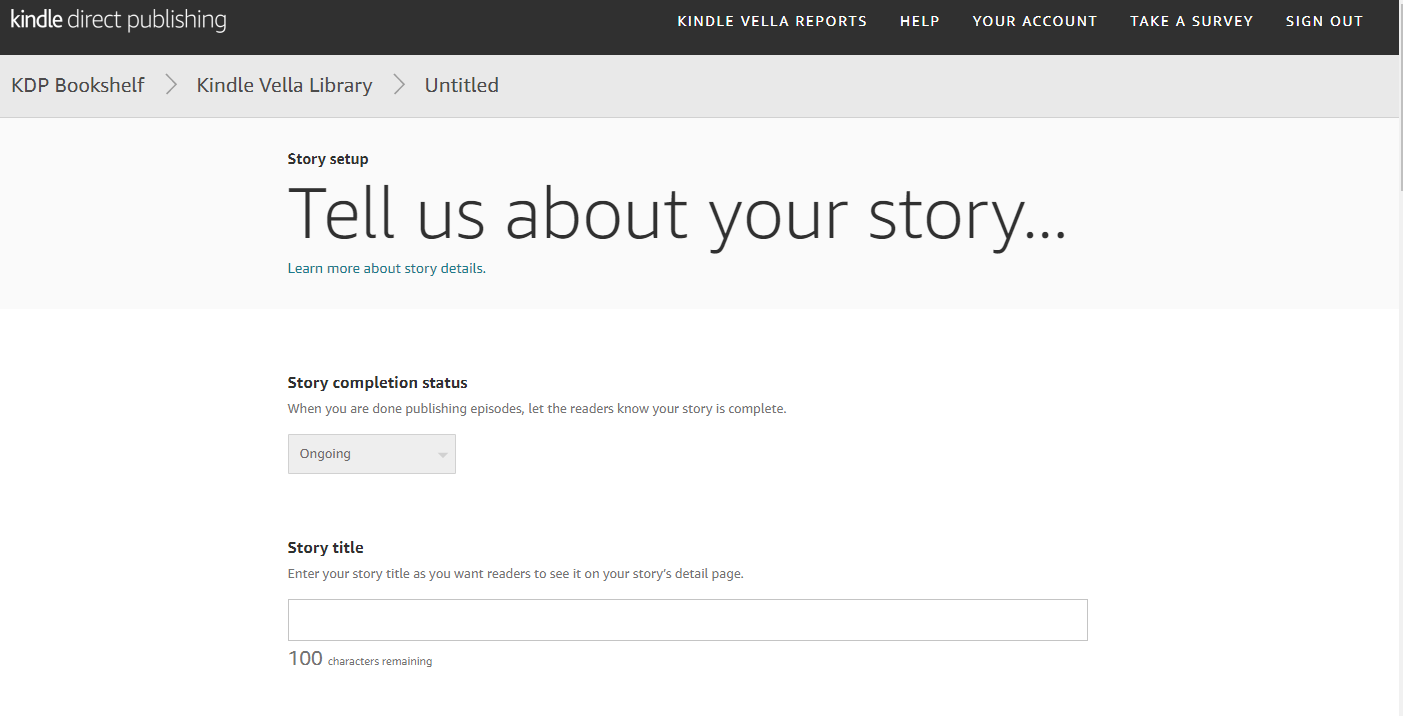Click the Story title field label
This screenshot has height=716, width=1403.
click(325, 548)
